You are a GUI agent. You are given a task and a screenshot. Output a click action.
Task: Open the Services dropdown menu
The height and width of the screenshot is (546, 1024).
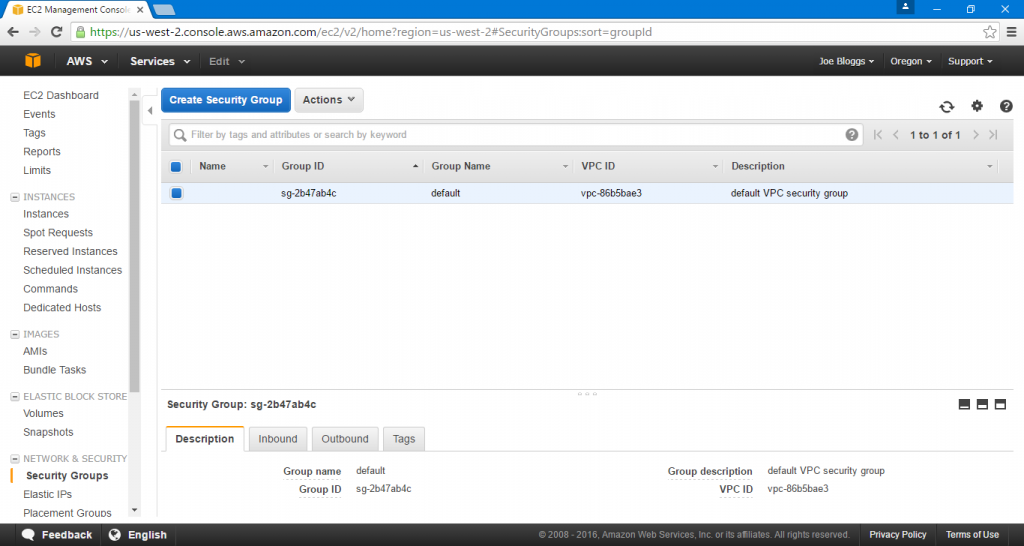click(160, 61)
